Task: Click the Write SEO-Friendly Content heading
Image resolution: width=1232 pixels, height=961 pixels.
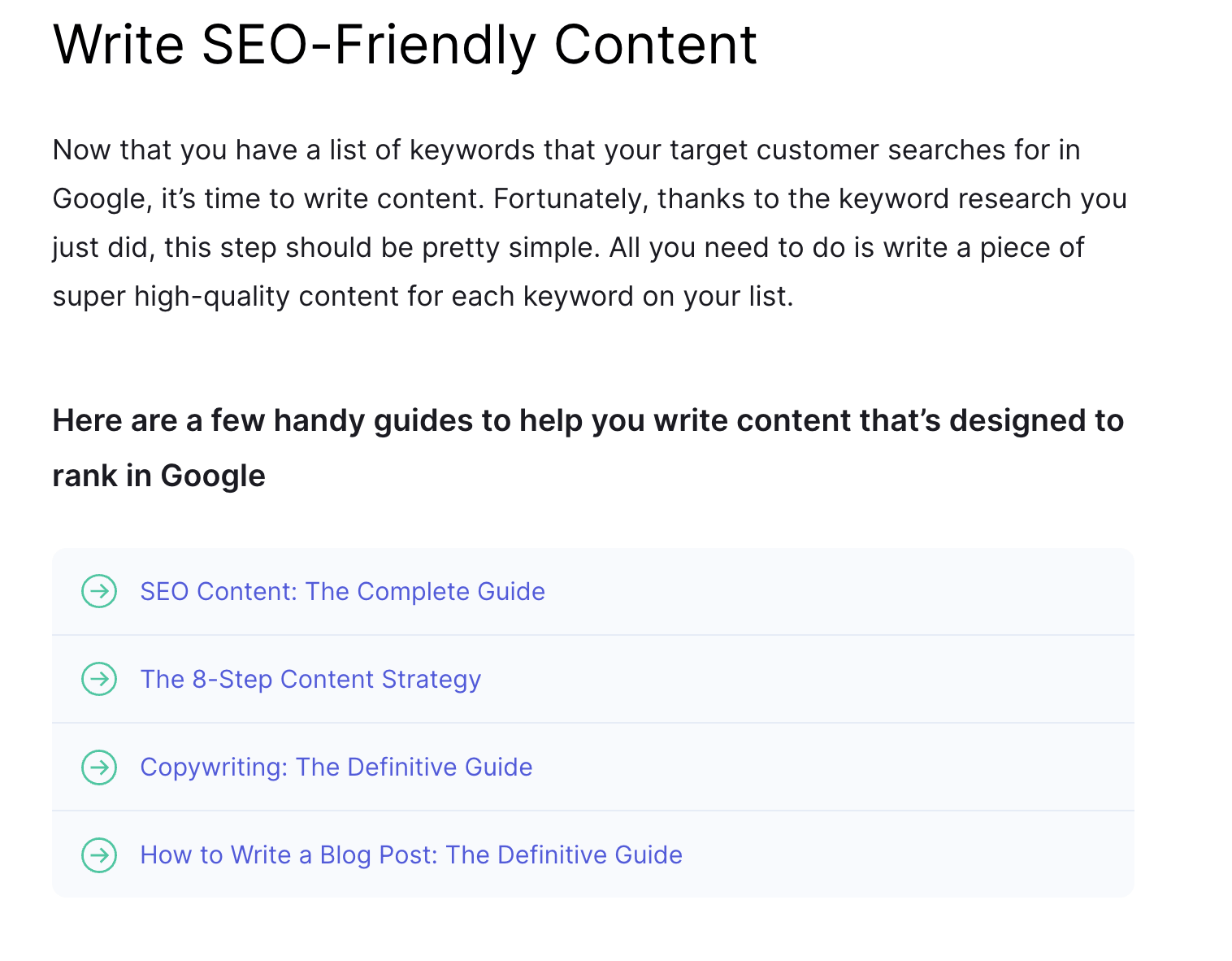Action: pyautogui.click(x=405, y=44)
